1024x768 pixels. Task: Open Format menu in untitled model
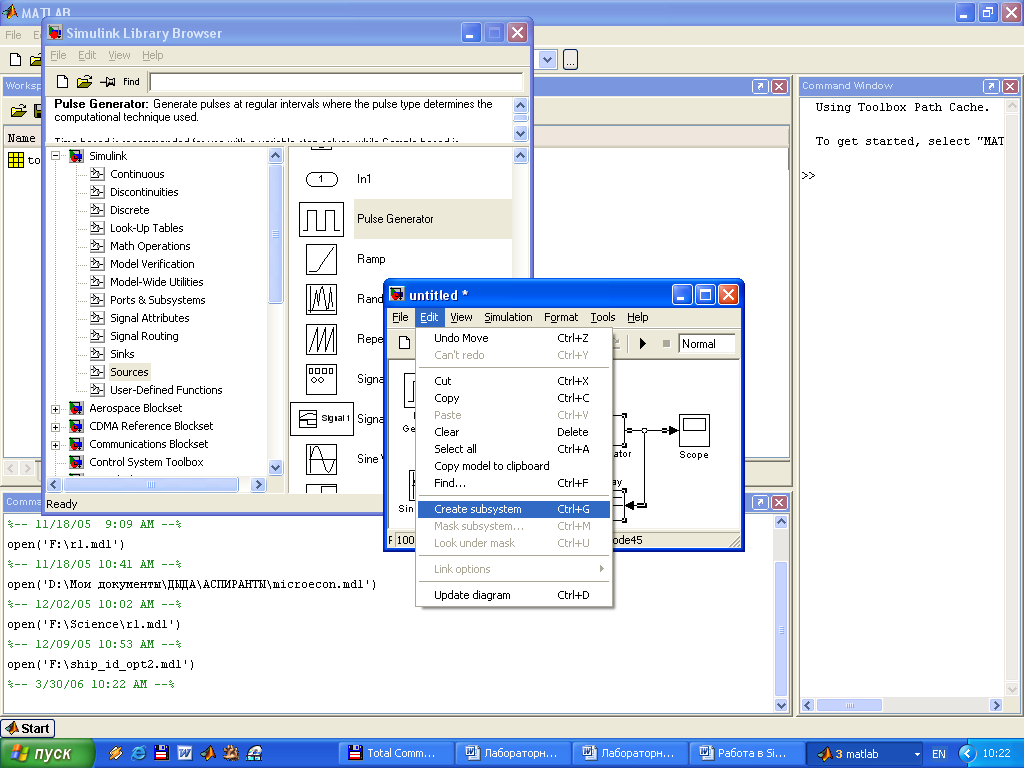[561, 317]
